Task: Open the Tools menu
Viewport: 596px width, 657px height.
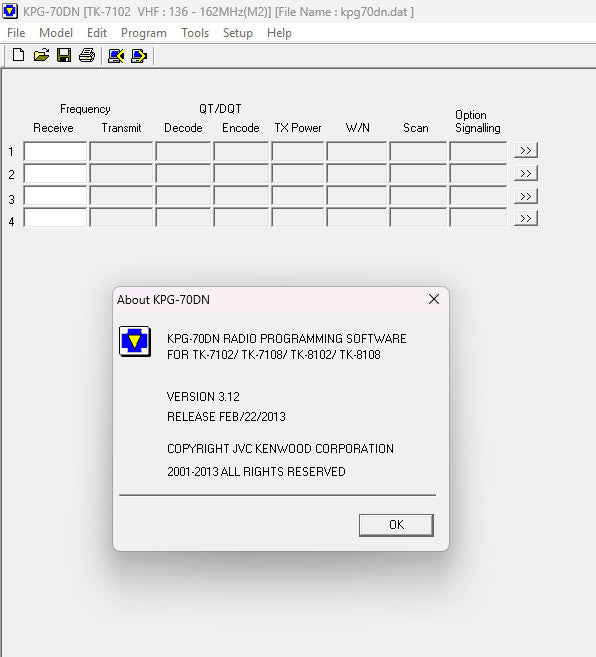Action: tap(195, 33)
